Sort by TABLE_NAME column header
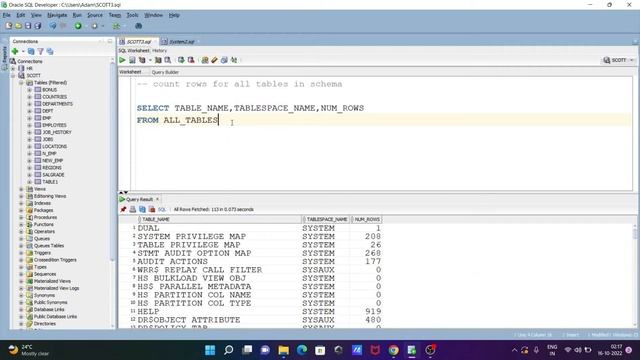 pyautogui.click(x=220, y=220)
